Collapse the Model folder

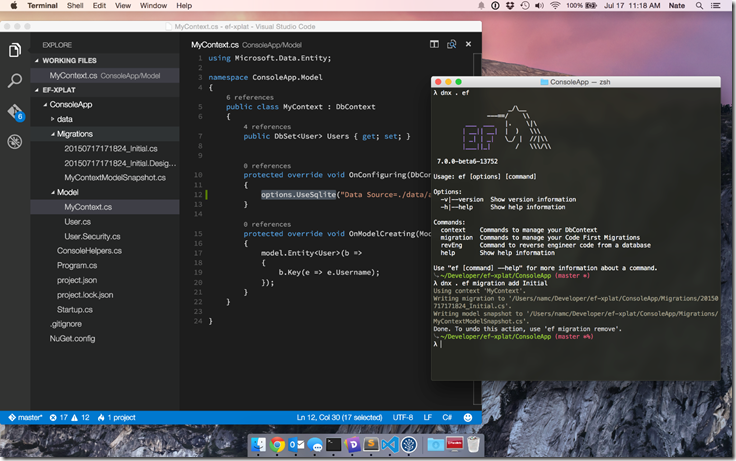tap(53, 192)
